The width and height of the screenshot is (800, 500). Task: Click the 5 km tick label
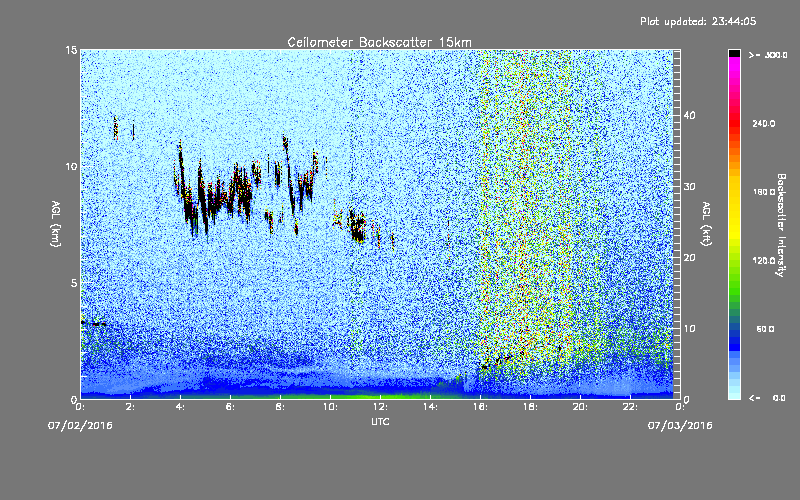pyautogui.click(x=74, y=283)
